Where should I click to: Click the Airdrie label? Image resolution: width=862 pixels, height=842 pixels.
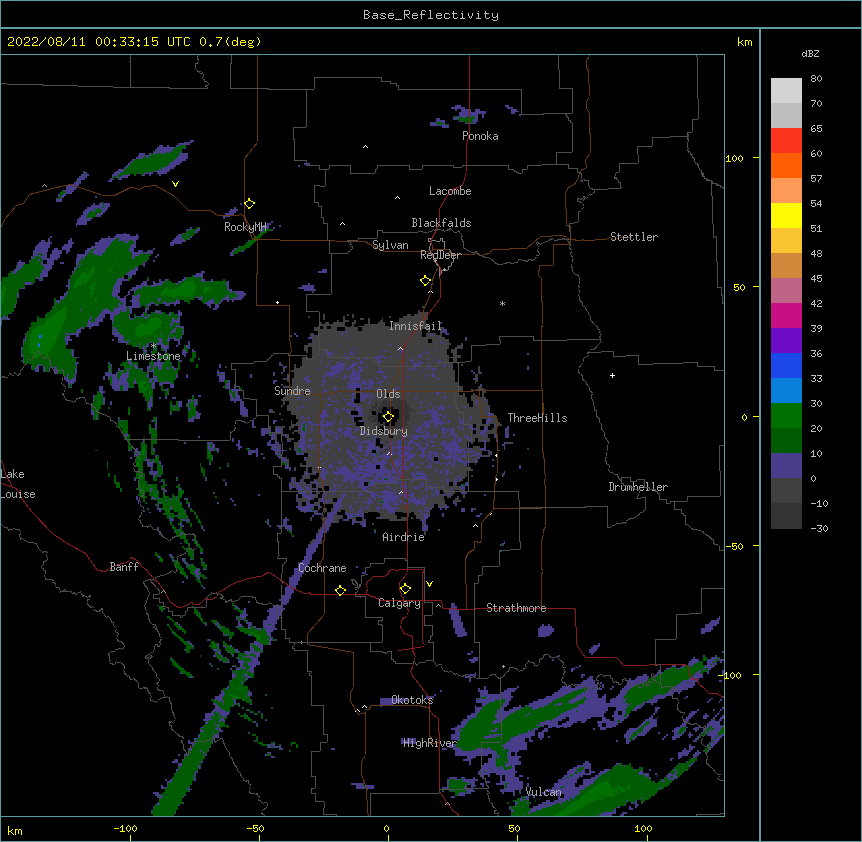(404, 537)
